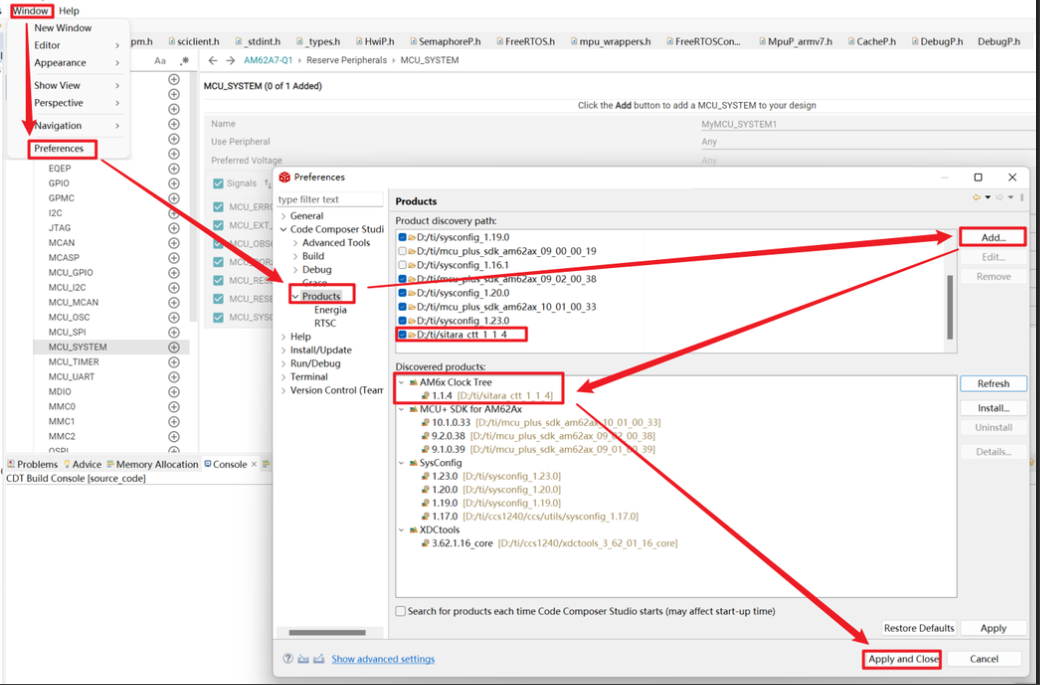Viewport: 1040px width, 685px height.
Task: Collapse the SysConfig product group
Action: (x=402, y=463)
